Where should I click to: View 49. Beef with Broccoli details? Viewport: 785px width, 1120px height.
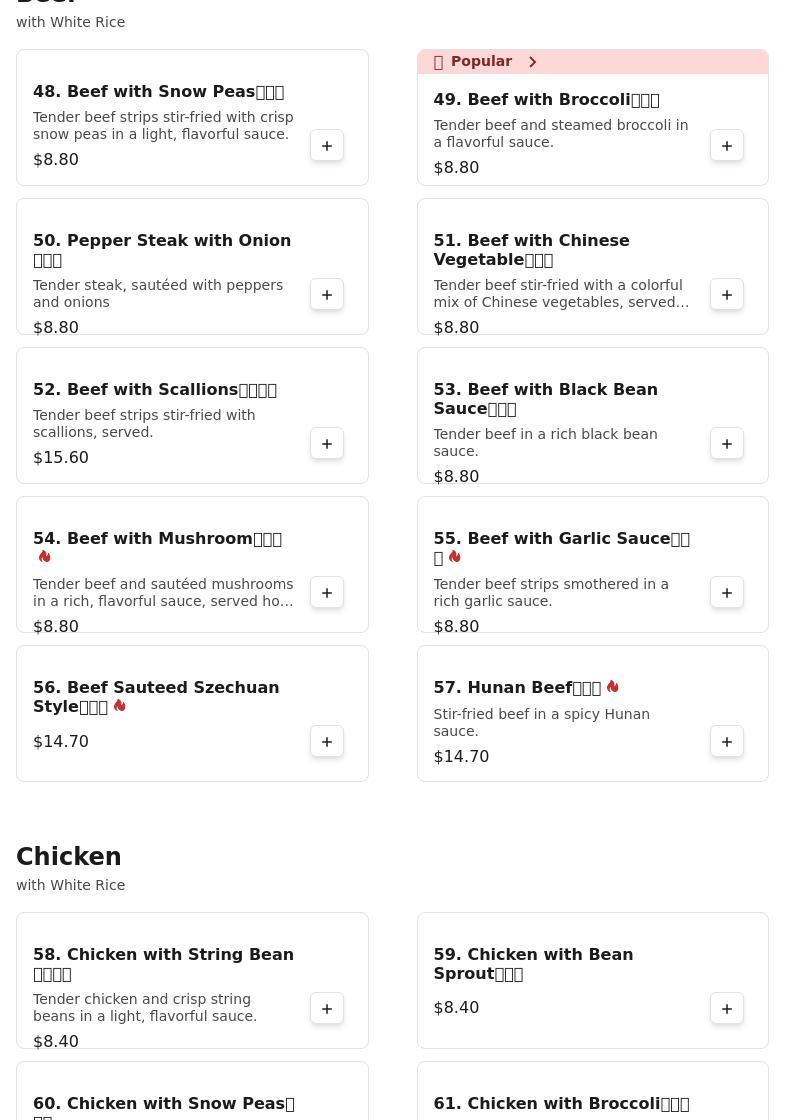pos(546,100)
